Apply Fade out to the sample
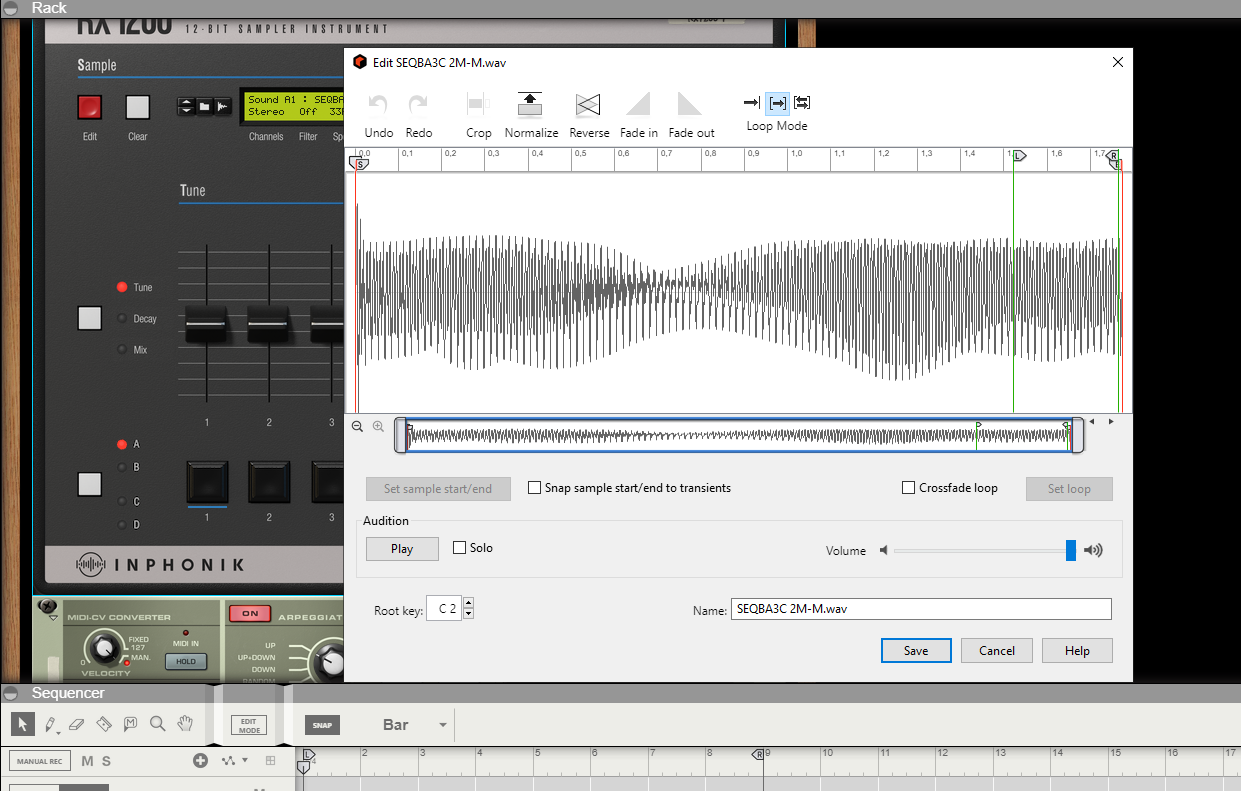Image resolution: width=1241 pixels, height=791 pixels. 690,104
